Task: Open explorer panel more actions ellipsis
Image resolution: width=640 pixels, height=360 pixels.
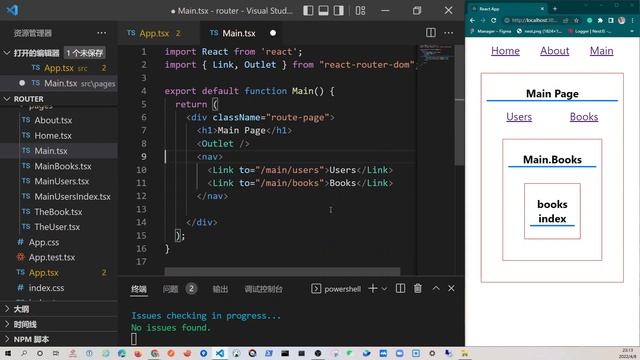Action: click(102, 33)
